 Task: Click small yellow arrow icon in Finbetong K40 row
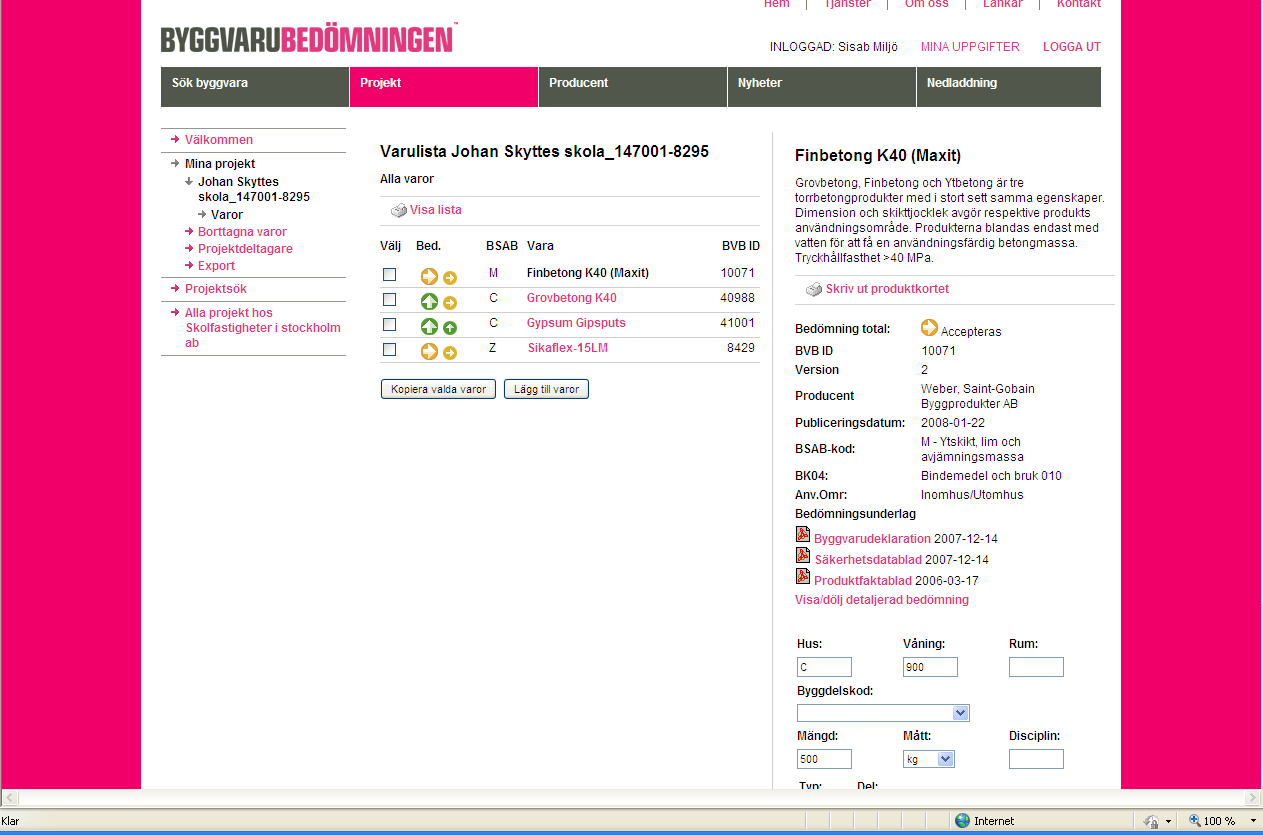450,278
